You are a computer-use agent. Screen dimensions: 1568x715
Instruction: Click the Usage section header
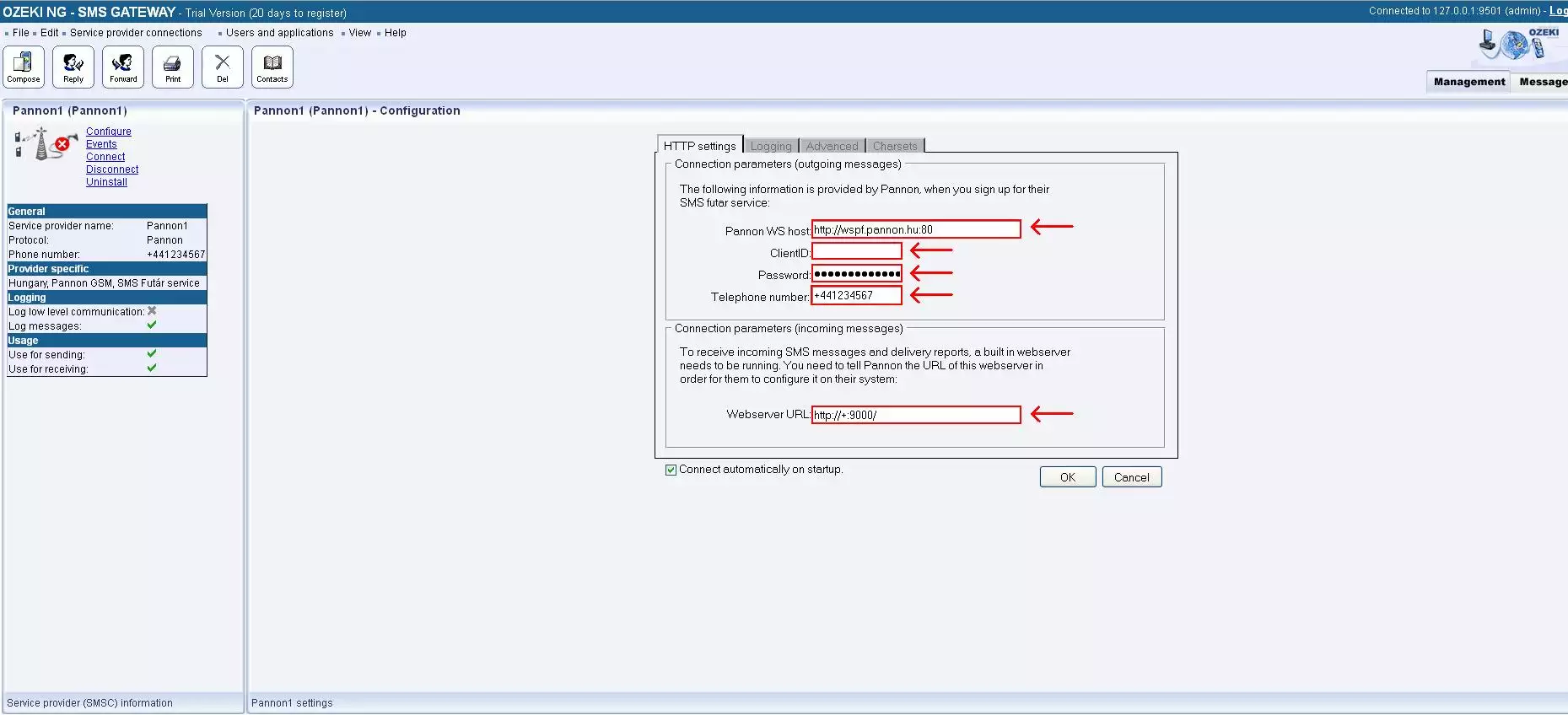(107, 341)
